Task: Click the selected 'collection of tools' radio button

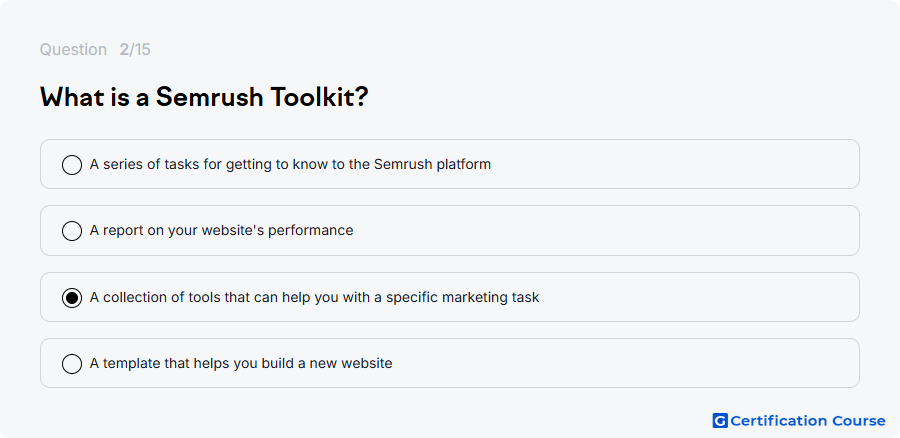Action: point(72,298)
